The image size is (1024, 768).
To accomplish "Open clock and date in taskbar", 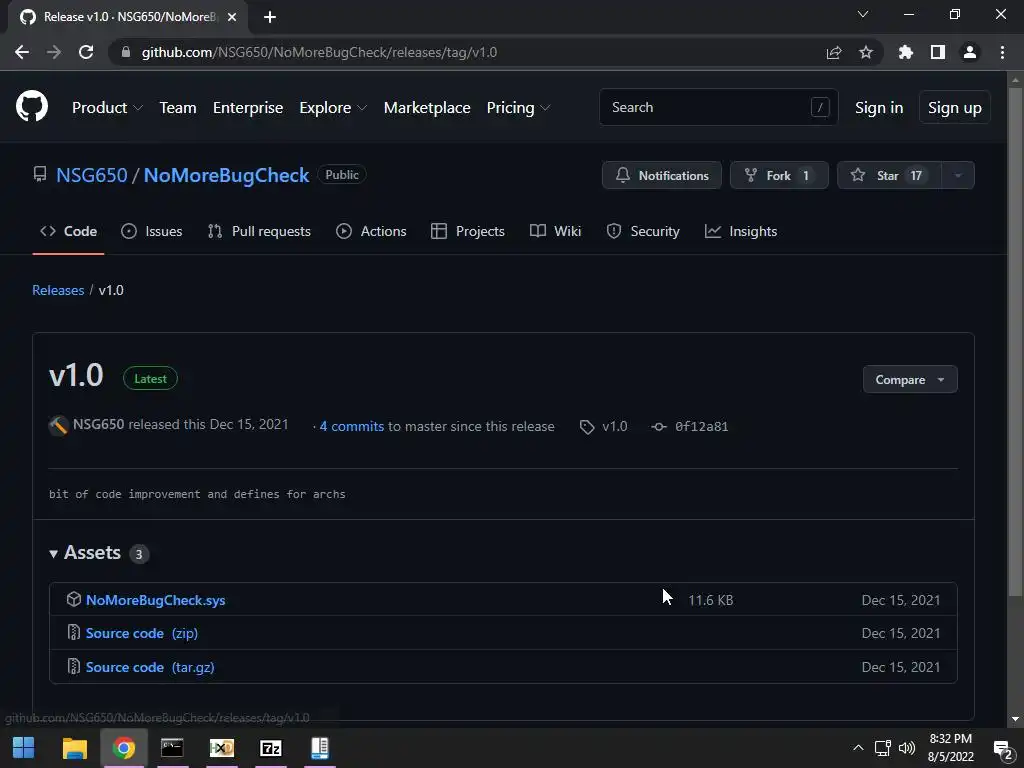I will [x=951, y=748].
